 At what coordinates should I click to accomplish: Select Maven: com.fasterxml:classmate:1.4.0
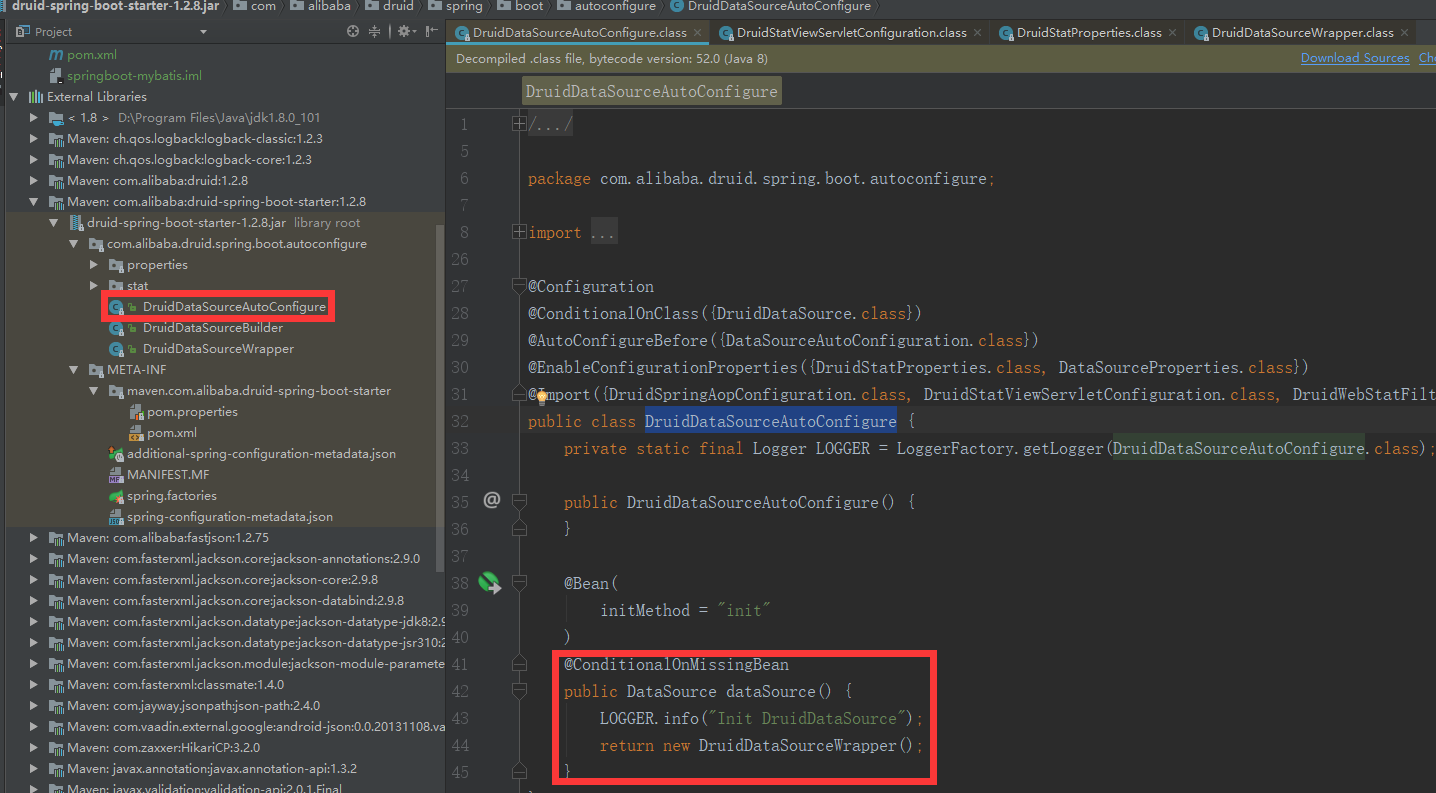click(175, 685)
